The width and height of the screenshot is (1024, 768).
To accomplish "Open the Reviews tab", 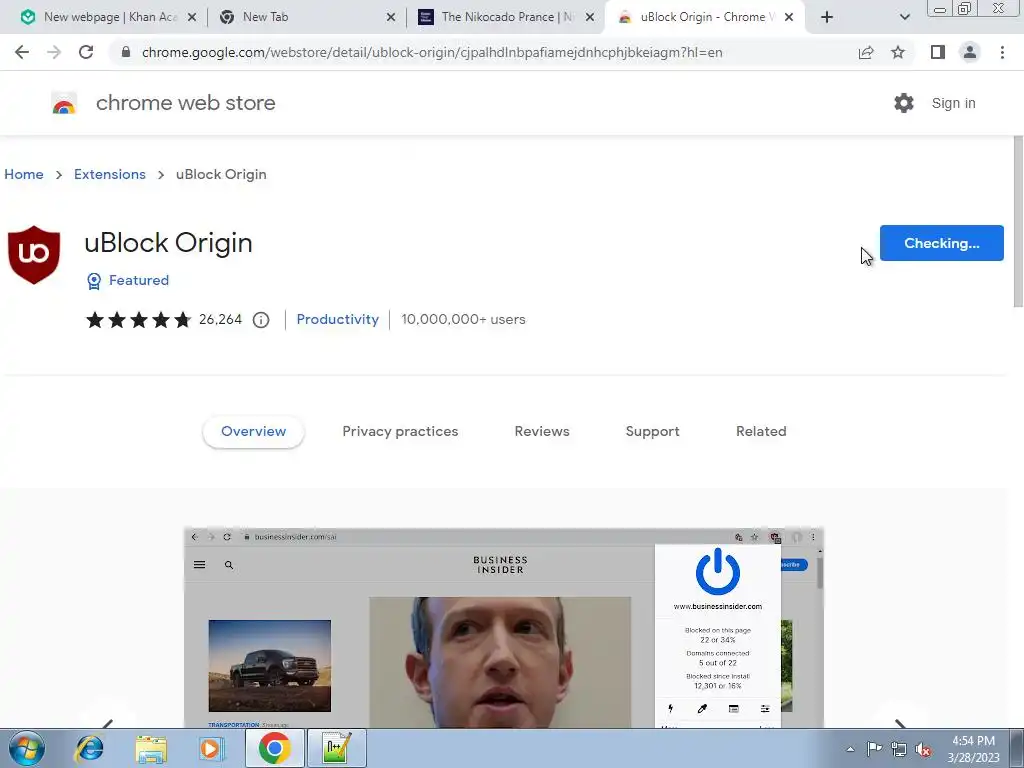I will tap(542, 432).
